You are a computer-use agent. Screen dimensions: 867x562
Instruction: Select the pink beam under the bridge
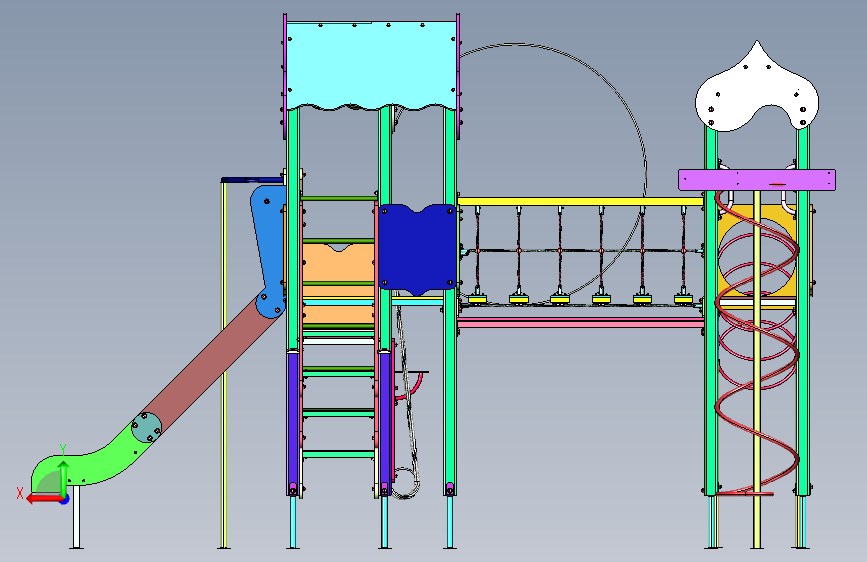point(581,323)
